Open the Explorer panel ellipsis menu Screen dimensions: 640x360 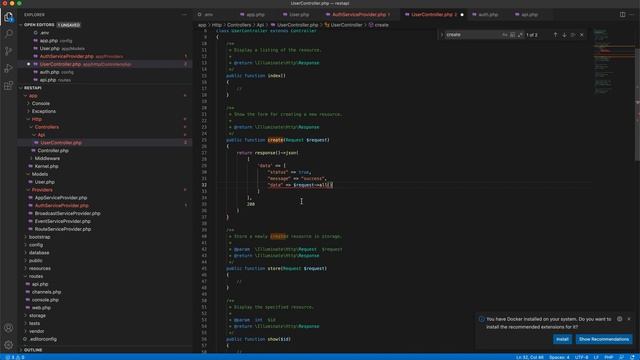pos(184,14)
